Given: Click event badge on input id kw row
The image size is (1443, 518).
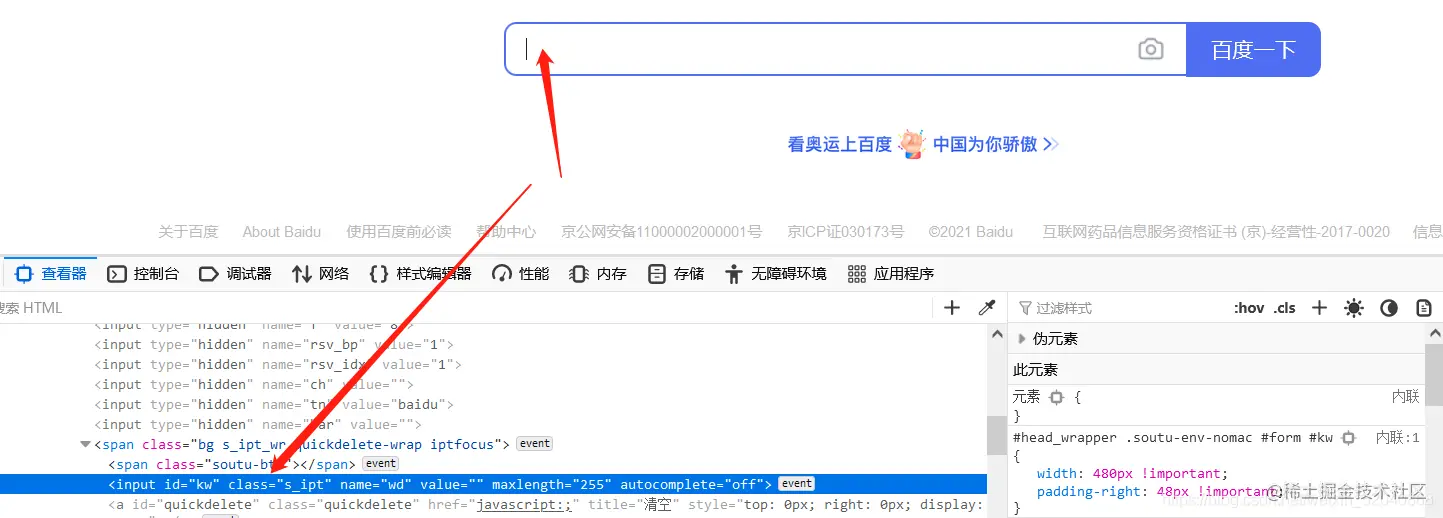Looking at the screenshot, I should click(x=797, y=484).
